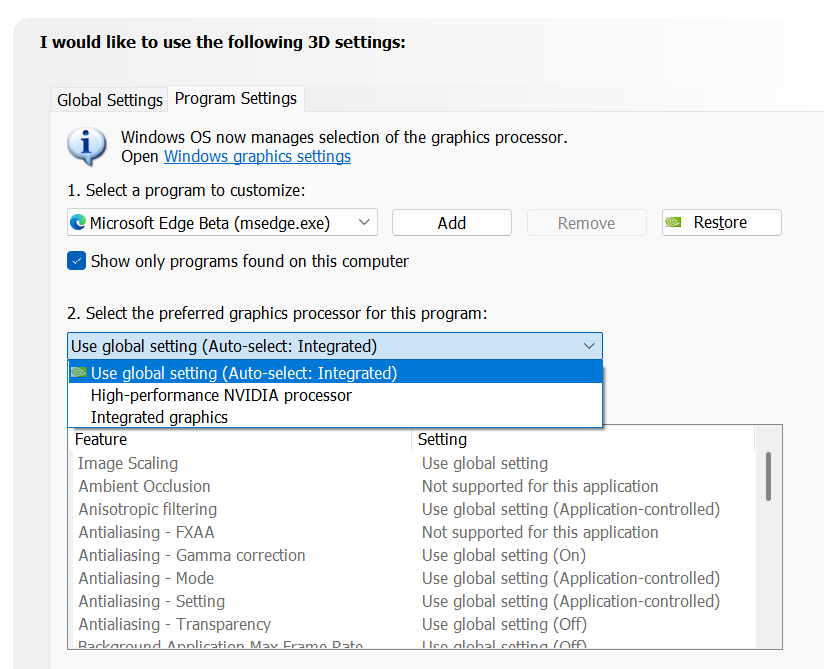Switch to the Global Settings tab
The image size is (824, 669).
[109, 99]
